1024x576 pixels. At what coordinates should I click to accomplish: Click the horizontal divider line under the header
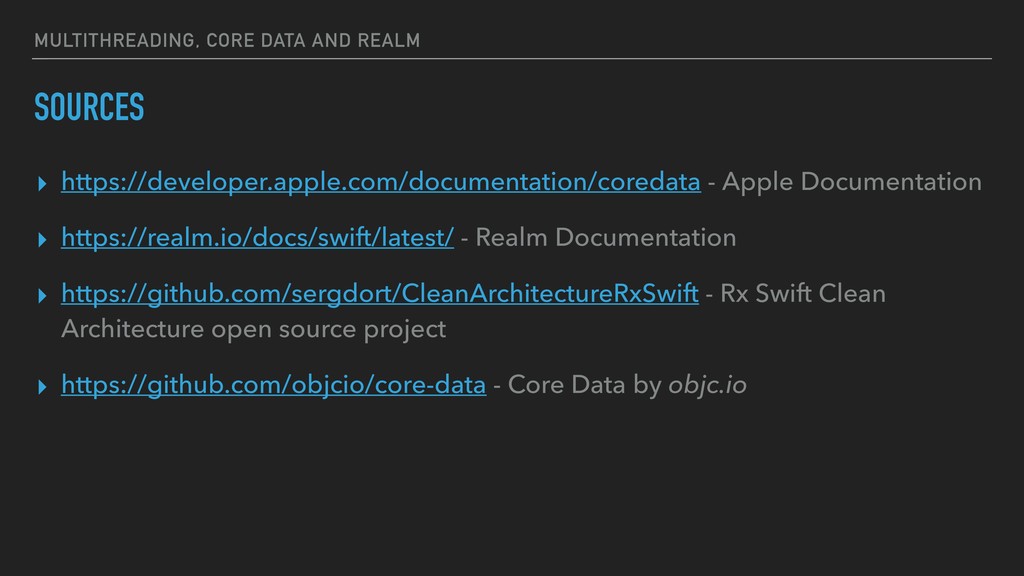(512, 59)
